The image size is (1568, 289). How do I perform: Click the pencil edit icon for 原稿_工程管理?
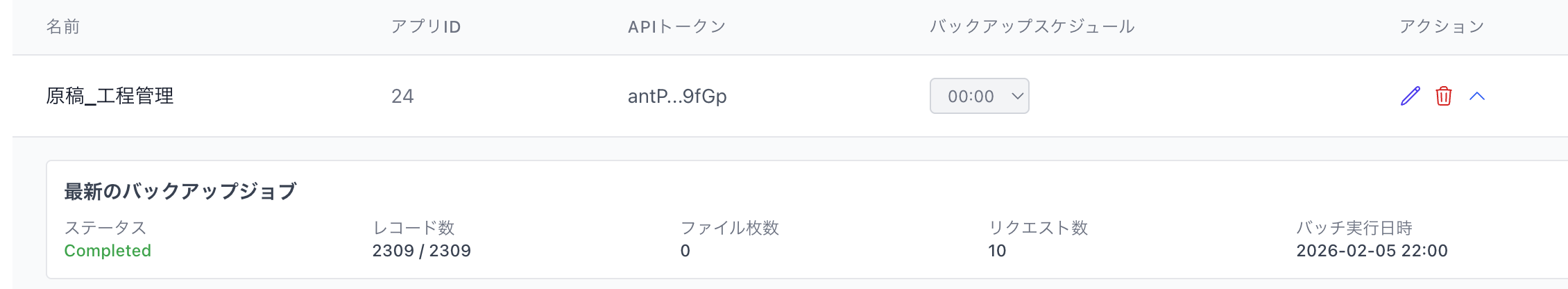click(x=1411, y=96)
